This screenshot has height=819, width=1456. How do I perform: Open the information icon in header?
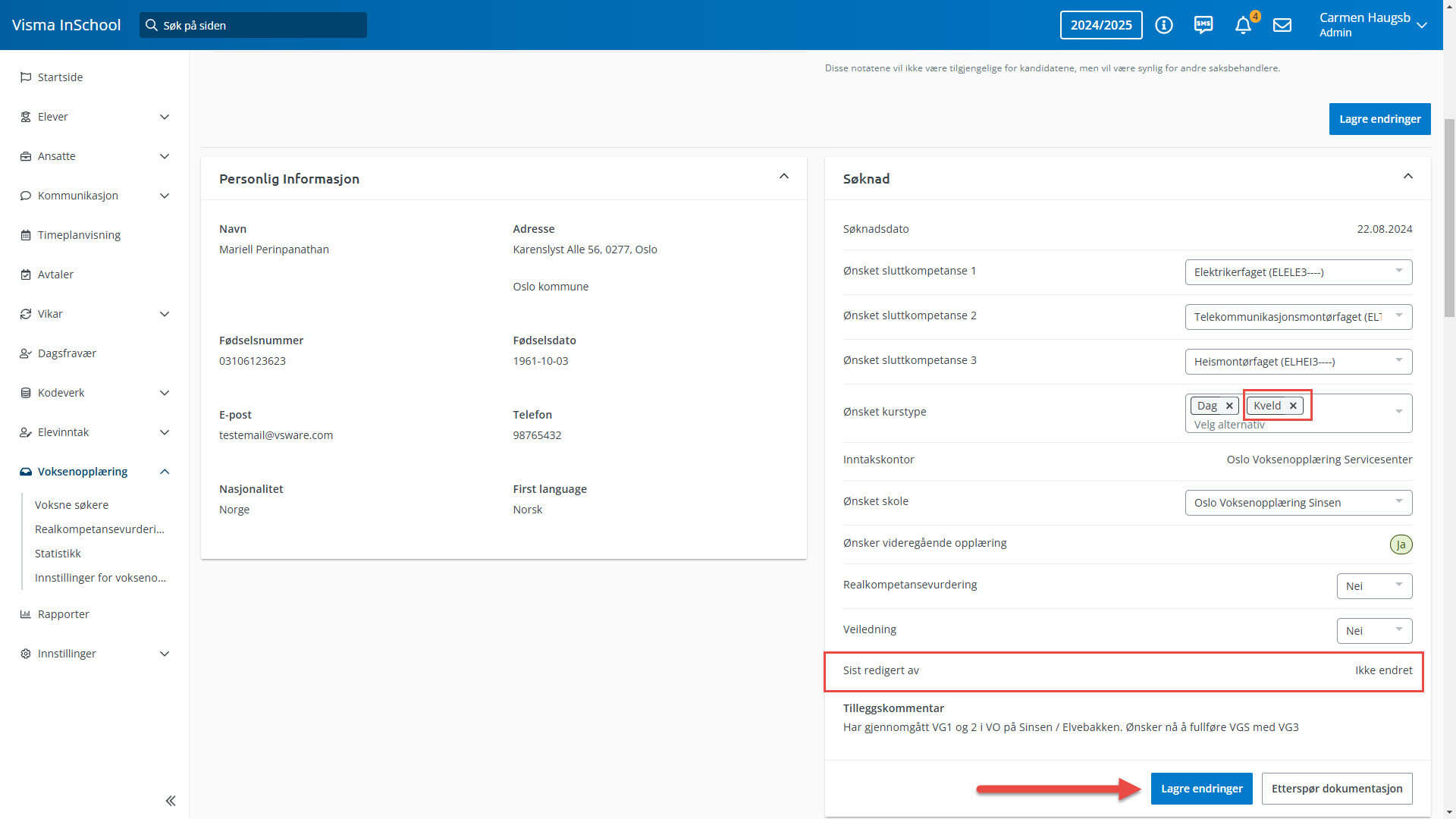[x=1163, y=25]
